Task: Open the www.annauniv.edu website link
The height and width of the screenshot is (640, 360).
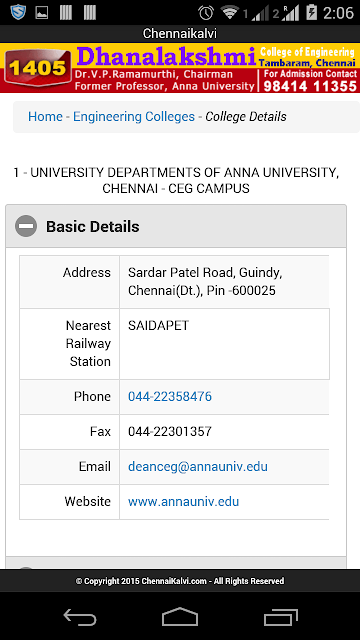Action: (183, 501)
